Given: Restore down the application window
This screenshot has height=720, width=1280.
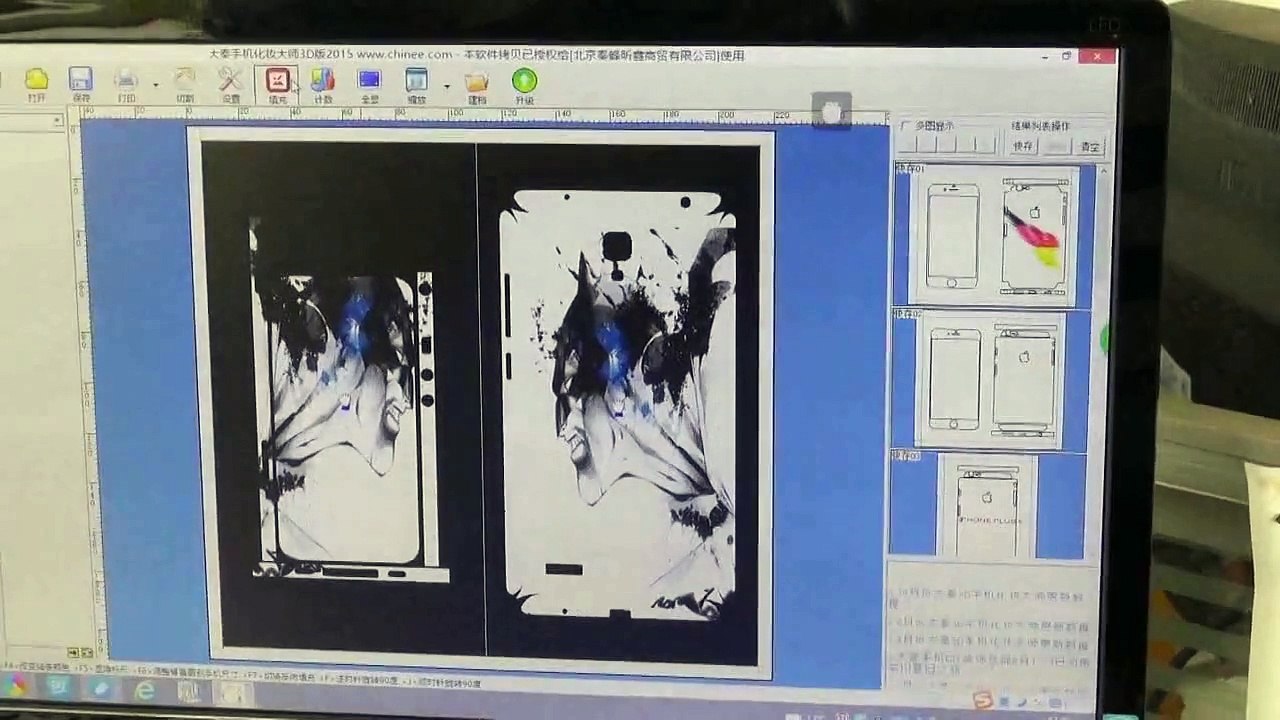Looking at the screenshot, I should pyautogui.click(x=1067, y=56).
